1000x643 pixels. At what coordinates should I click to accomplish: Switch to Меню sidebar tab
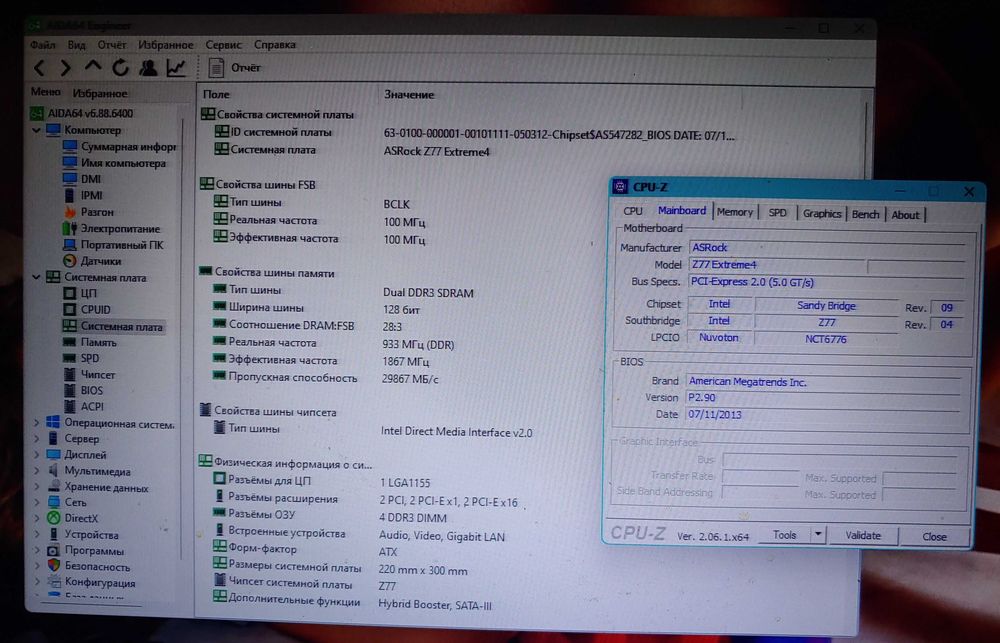46,92
